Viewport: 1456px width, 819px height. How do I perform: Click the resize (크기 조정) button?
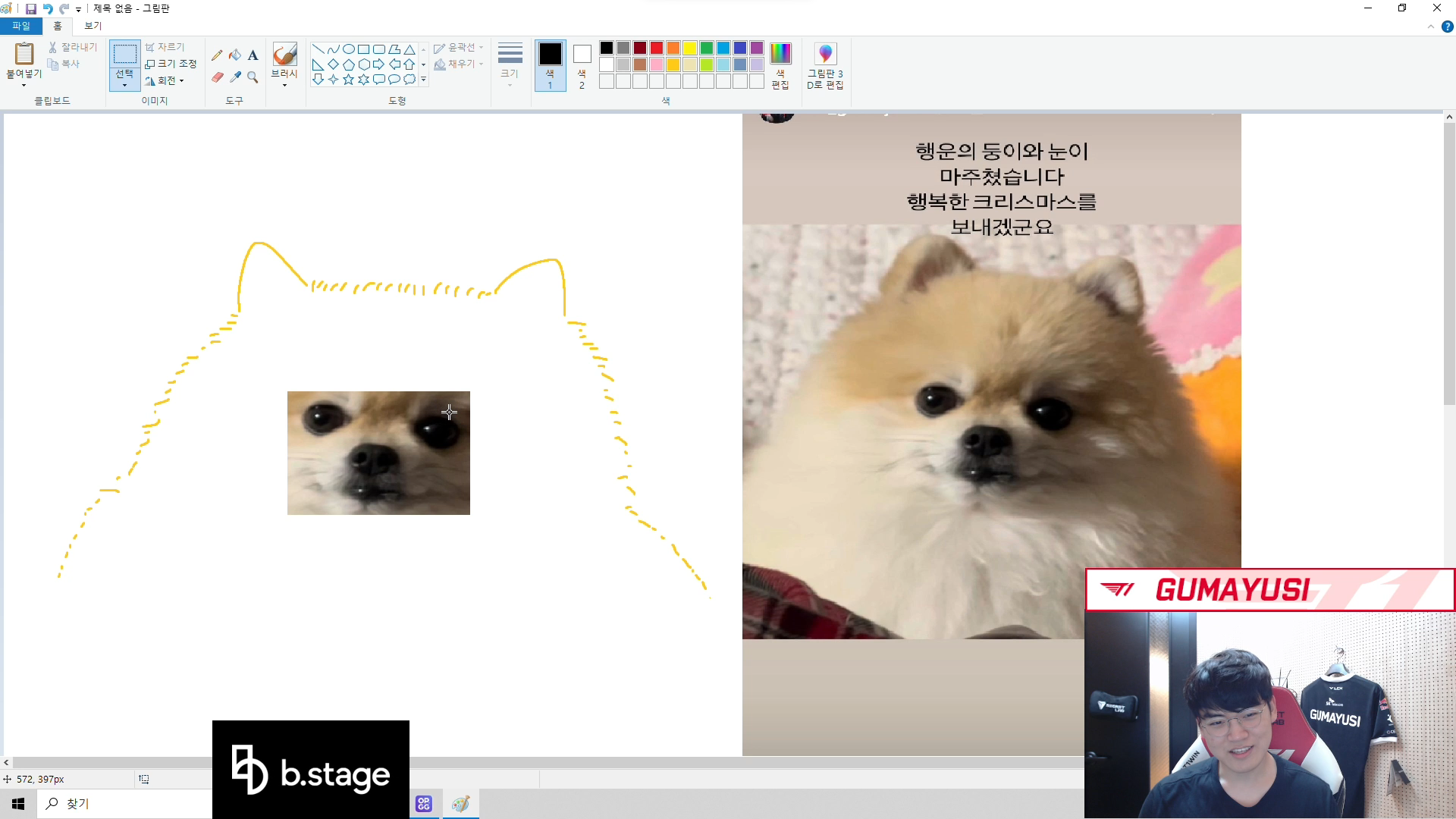[x=171, y=64]
